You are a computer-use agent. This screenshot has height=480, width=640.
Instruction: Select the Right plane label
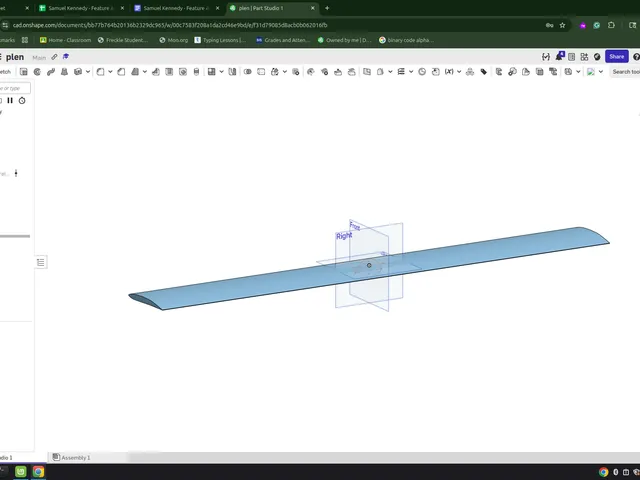[344, 236]
